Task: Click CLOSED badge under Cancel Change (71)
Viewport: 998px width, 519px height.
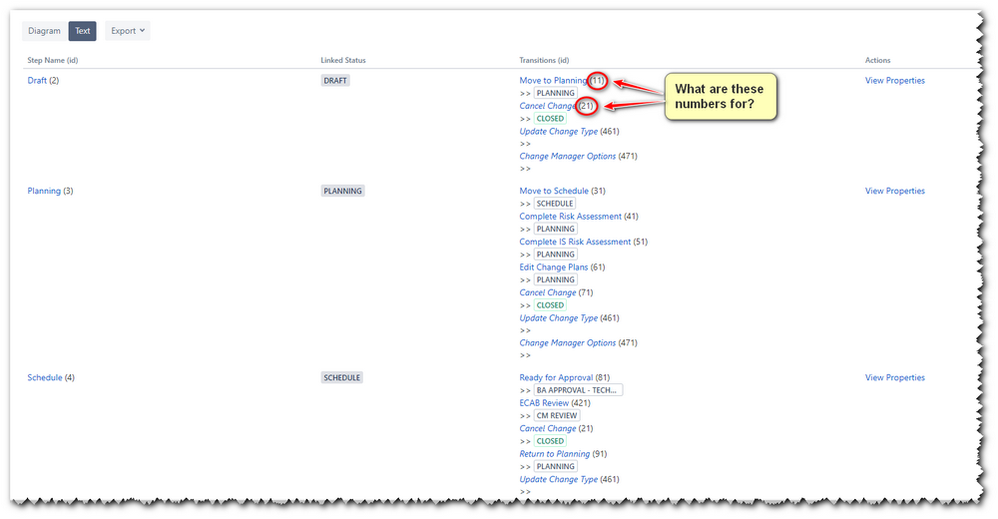Action: (550, 305)
